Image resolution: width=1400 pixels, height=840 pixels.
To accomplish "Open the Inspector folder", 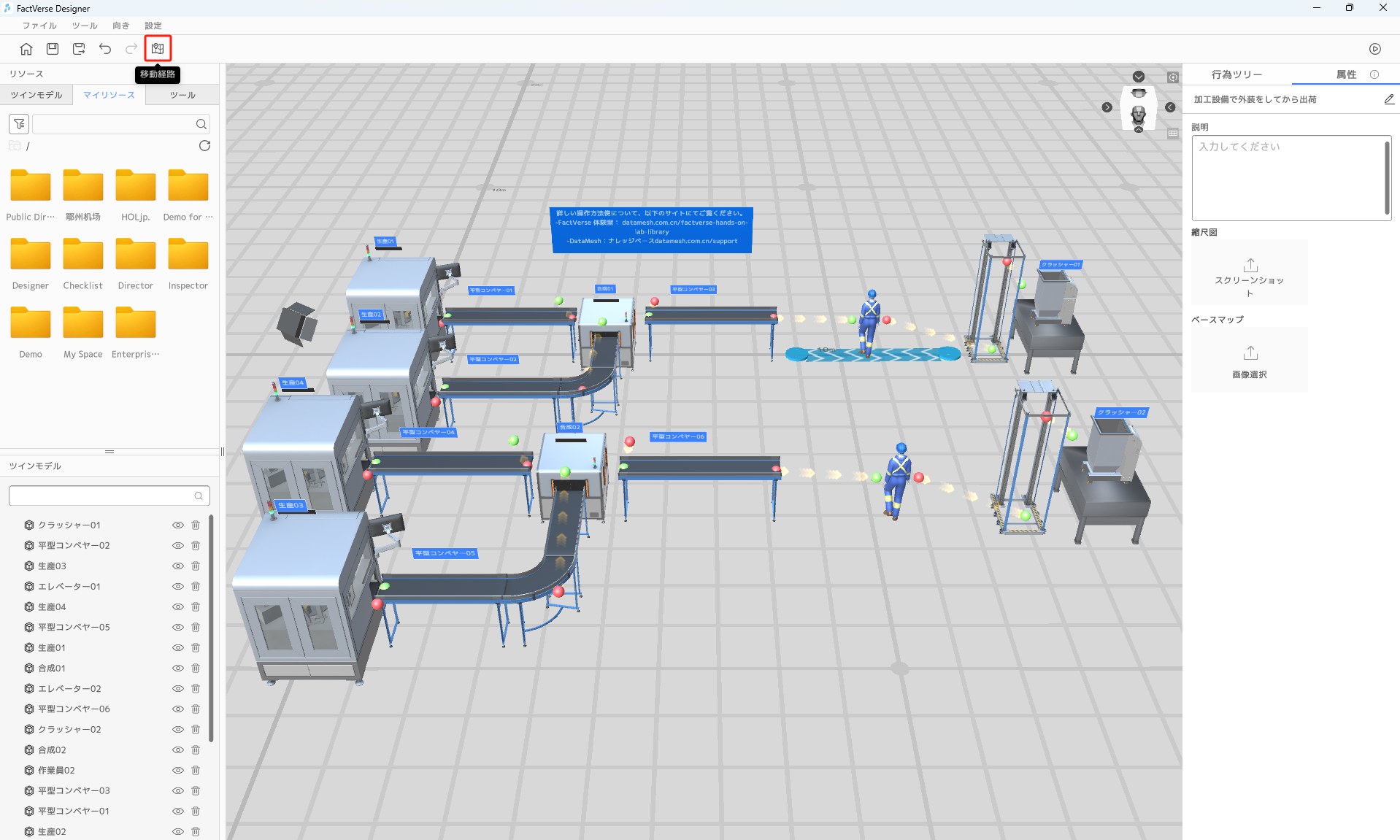I will click(188, 263).
